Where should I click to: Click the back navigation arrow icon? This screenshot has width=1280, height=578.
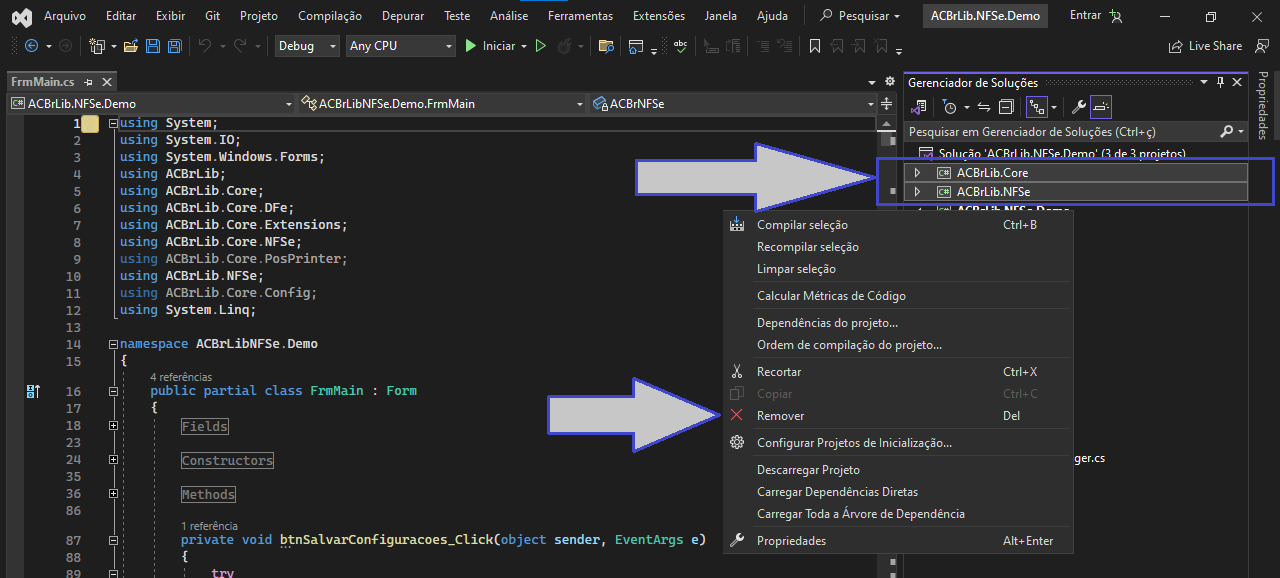click(31, 46)
